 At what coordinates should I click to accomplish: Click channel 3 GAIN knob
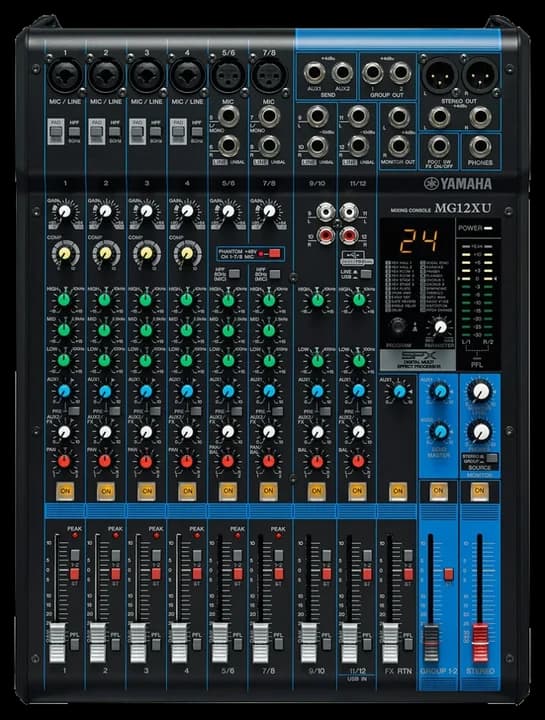click(146, 211)
